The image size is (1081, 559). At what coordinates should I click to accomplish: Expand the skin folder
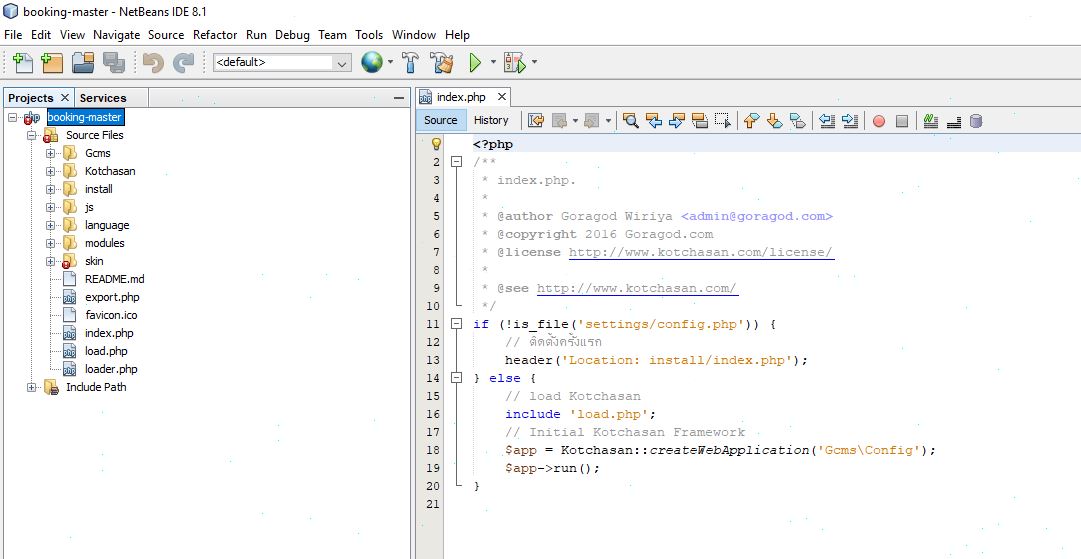[x=50, y=261]
